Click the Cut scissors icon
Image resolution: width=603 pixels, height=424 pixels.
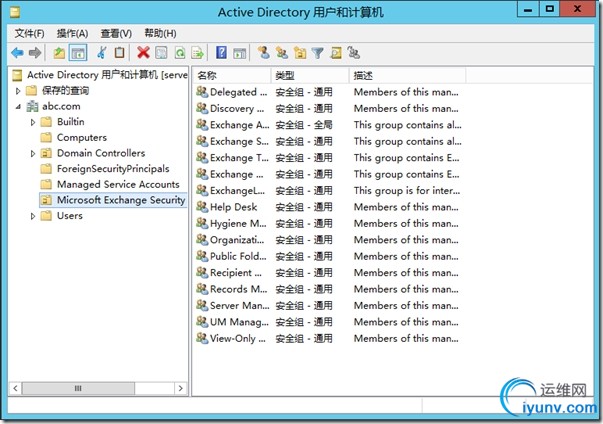point(102,53)
